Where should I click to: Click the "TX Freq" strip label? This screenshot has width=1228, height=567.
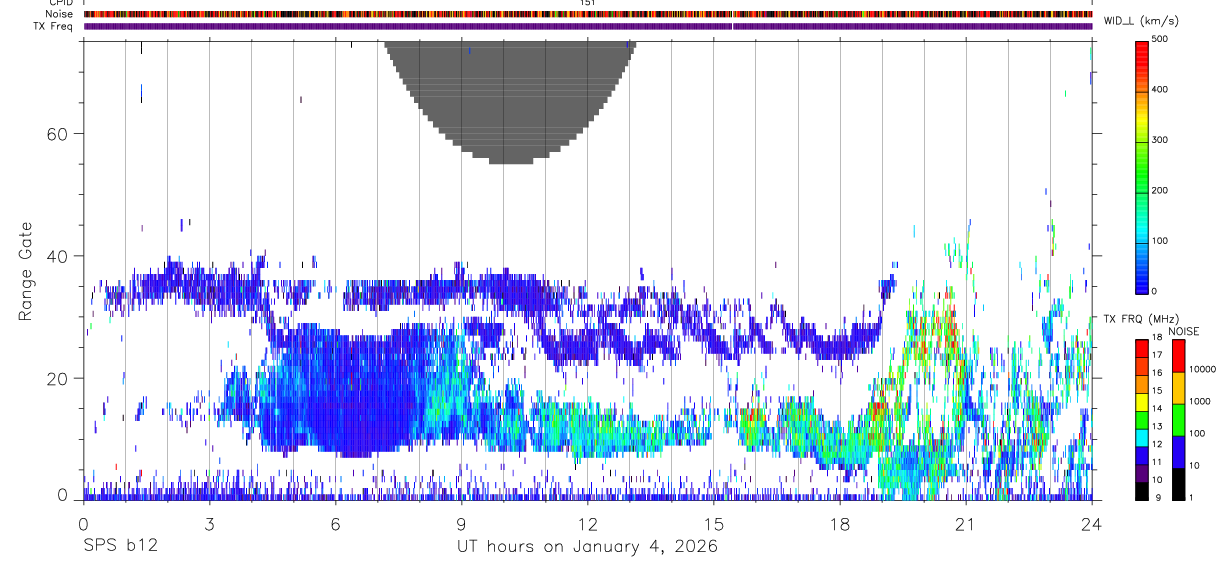[x=54, y=26]
